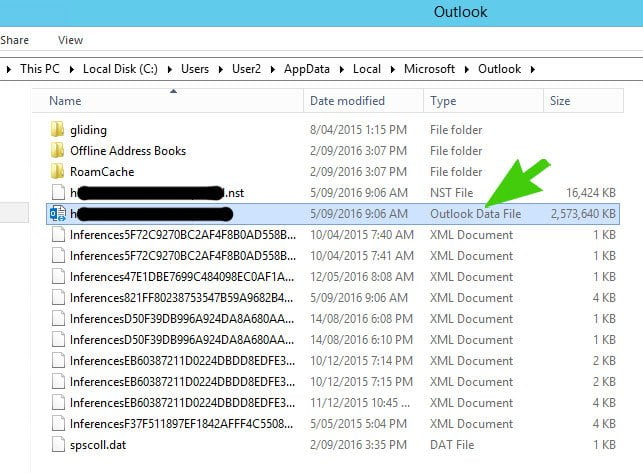Click 11/12/2015 10:45 date cell
This screenshot has width=643, height=473.
[x=360, y=402]
